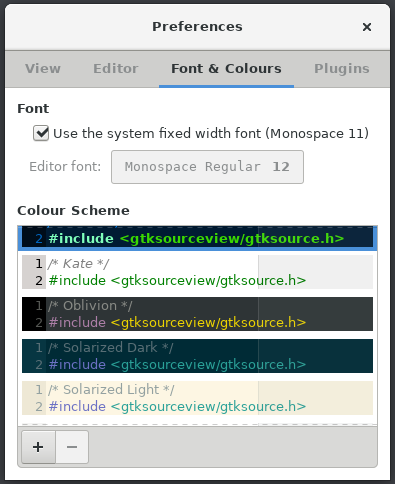The width and height of the screenshot is (395, 484).
Task: Toggle use system fixed width font checkbox
Action: click(x=41, y=133)
